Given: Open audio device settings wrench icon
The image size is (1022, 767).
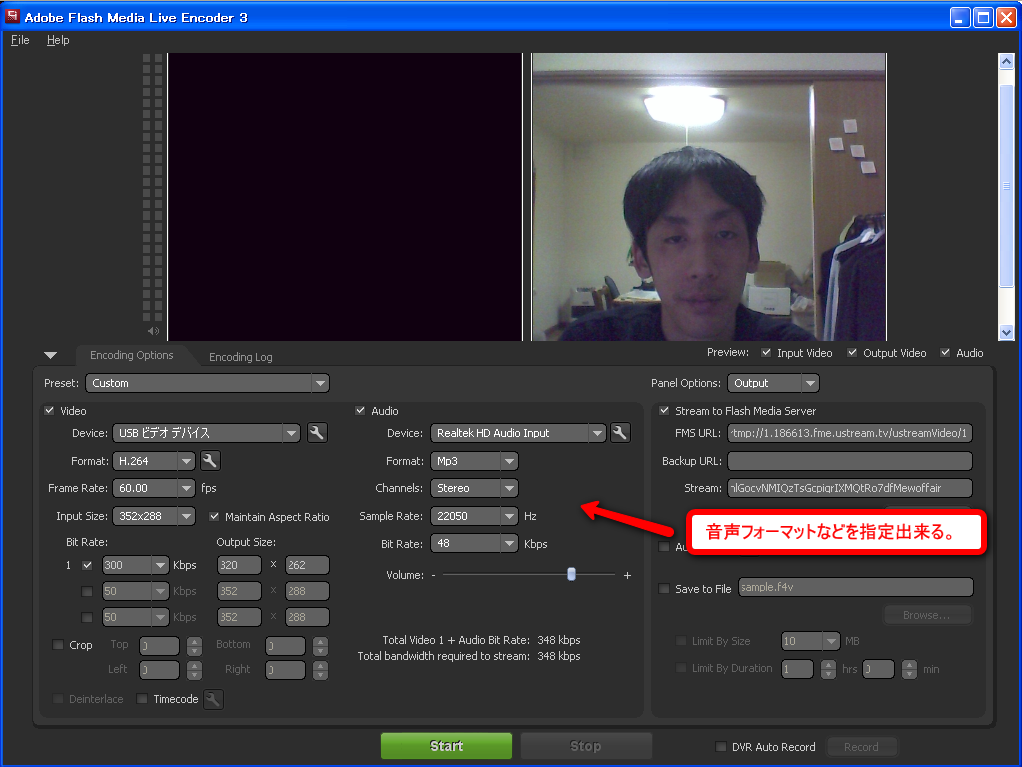Looking at the screenshot, I should point(618,433).
